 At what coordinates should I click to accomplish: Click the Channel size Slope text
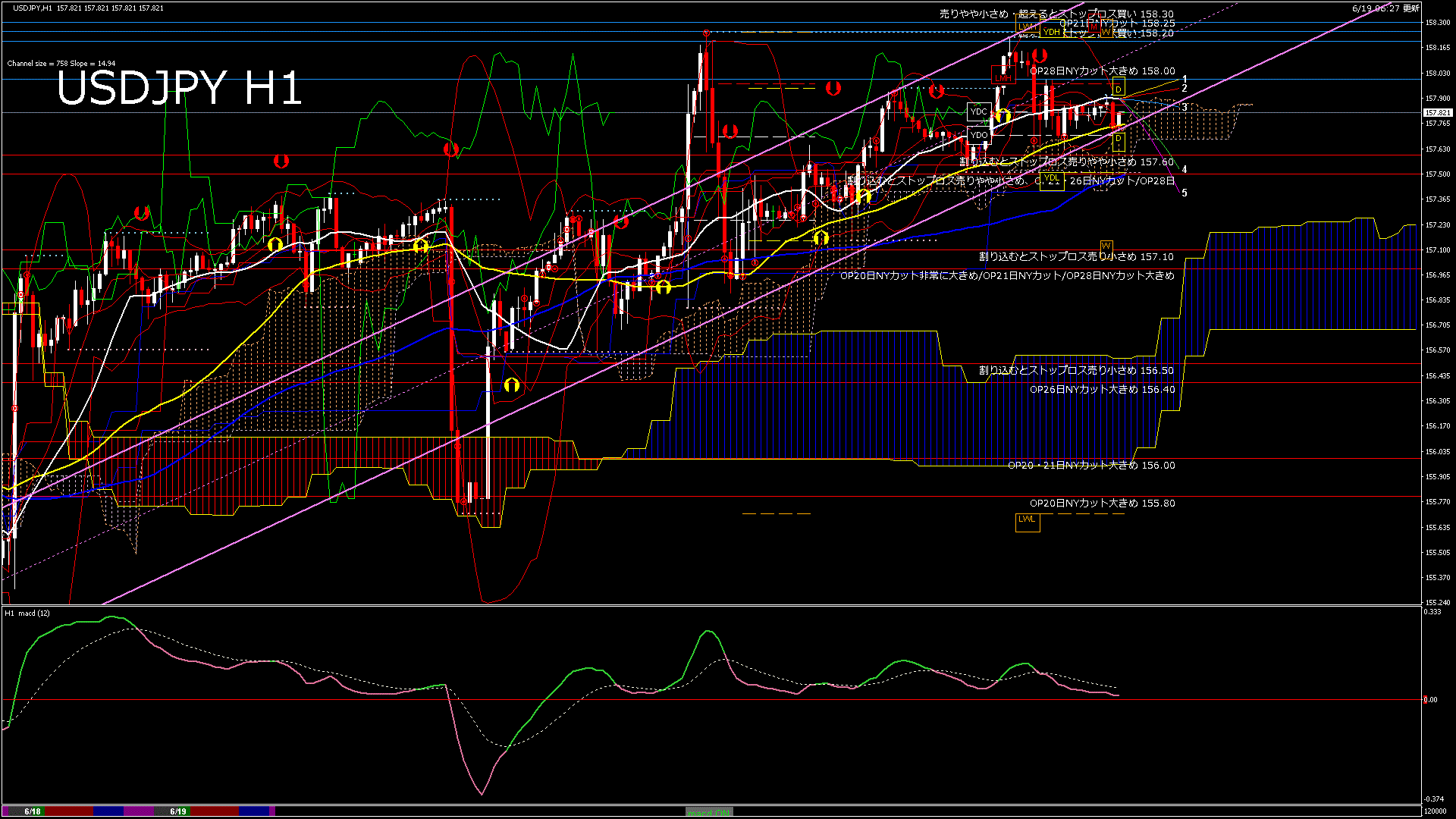61,64
